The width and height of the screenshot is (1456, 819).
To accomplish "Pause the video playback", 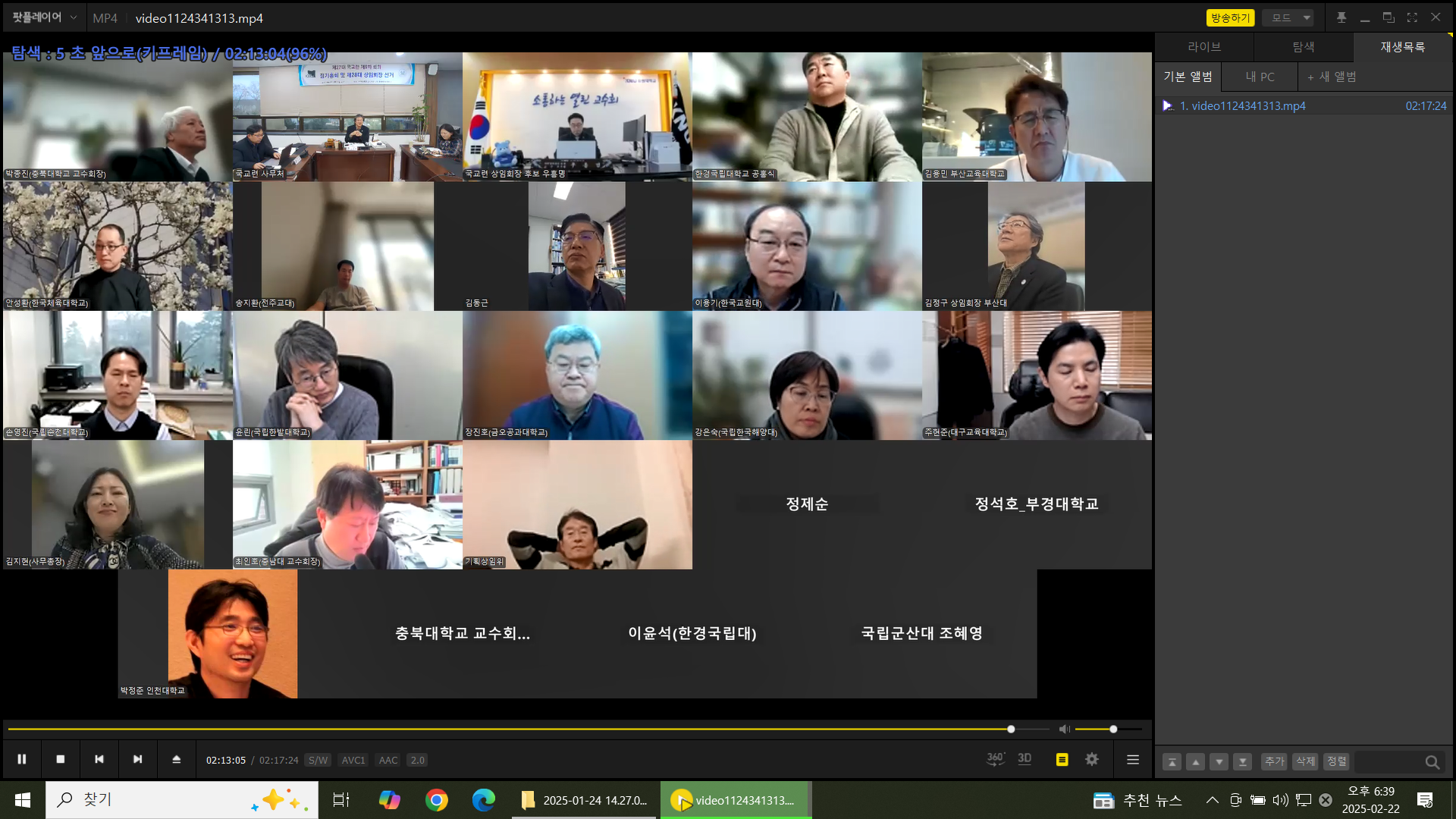I will (22, 759).
